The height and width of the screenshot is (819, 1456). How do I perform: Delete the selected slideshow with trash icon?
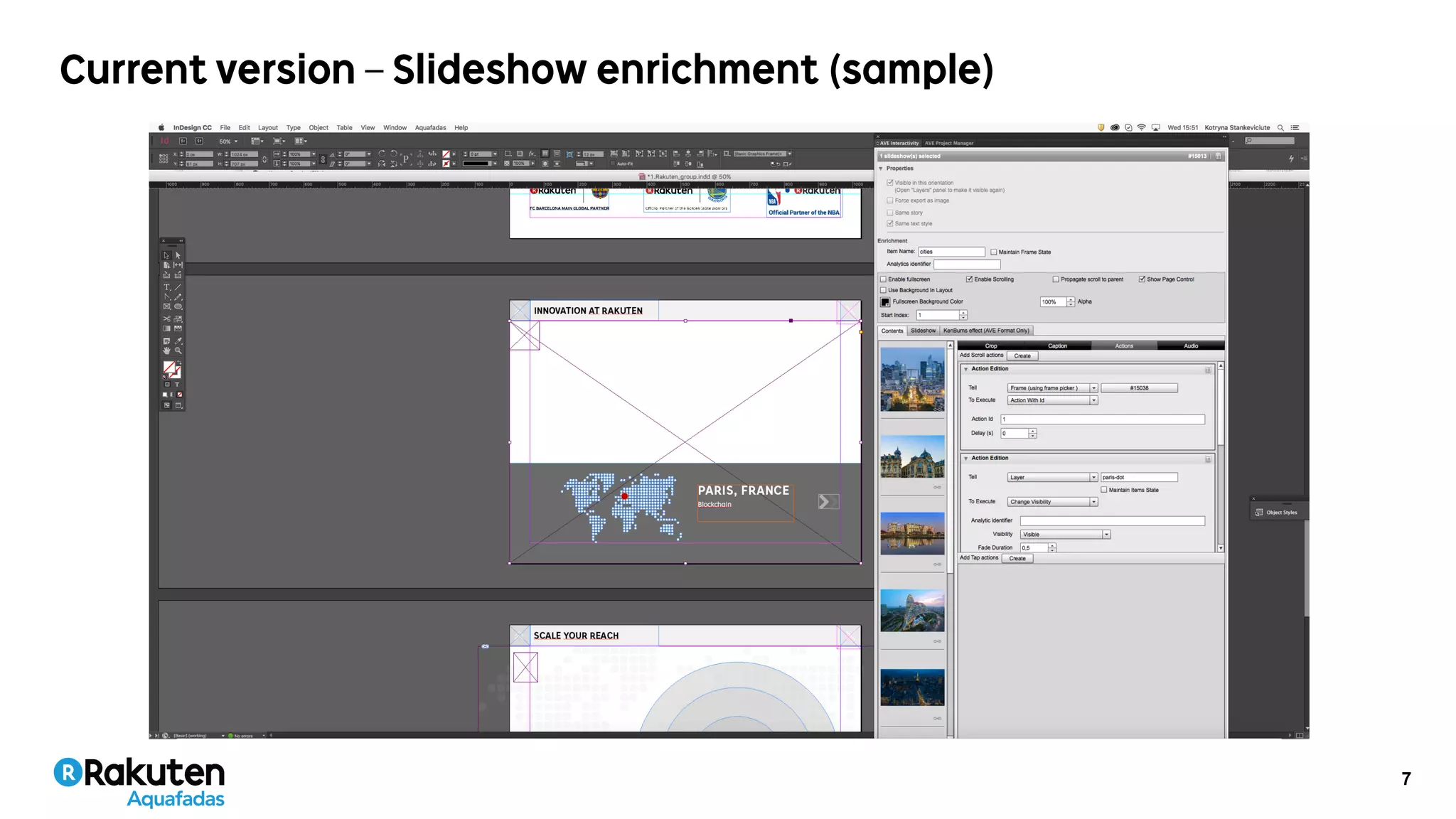click(x=1218, y=156)
